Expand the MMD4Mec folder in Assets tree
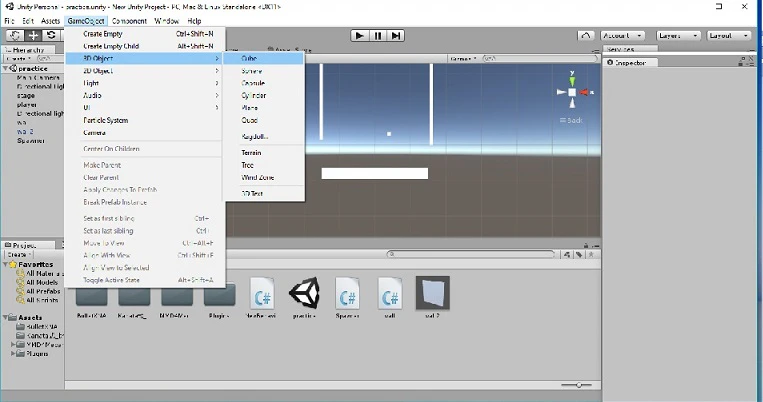 pyautogui.click(x=13, y=345)
